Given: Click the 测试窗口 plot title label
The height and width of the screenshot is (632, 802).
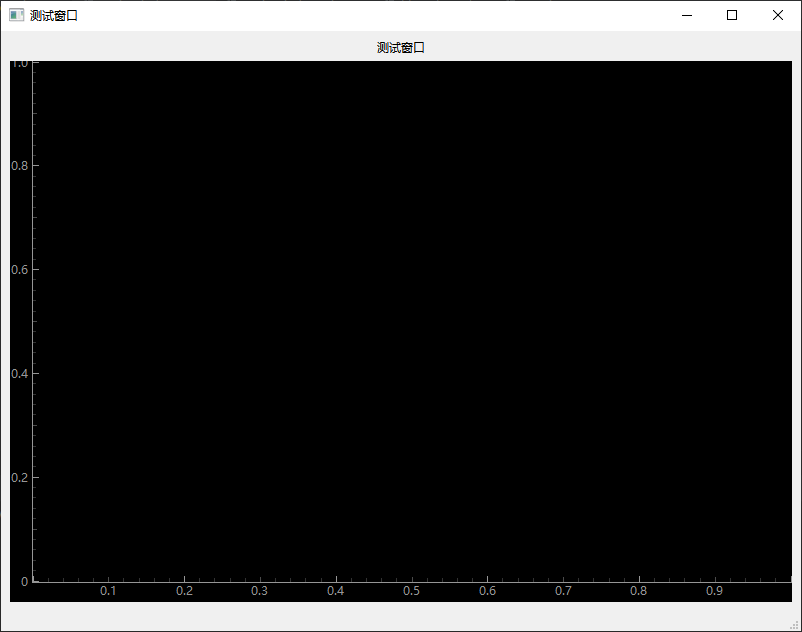Looking at the screenshot, I should 400,48.
